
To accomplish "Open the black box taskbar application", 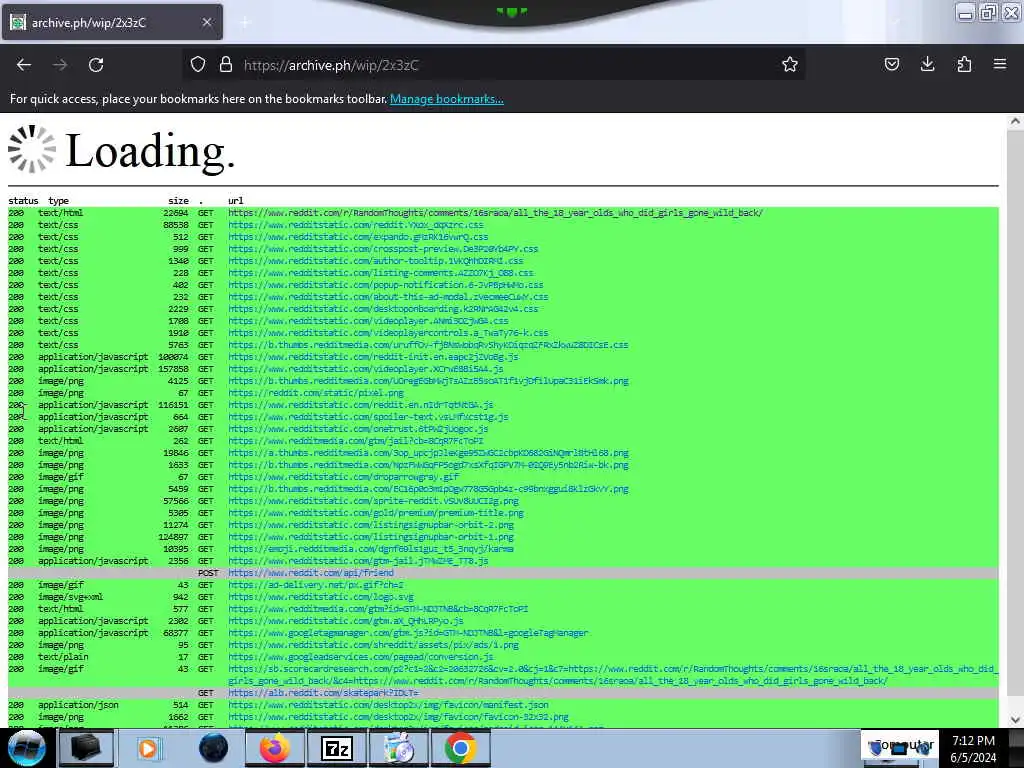I will [x=86, y=748].
